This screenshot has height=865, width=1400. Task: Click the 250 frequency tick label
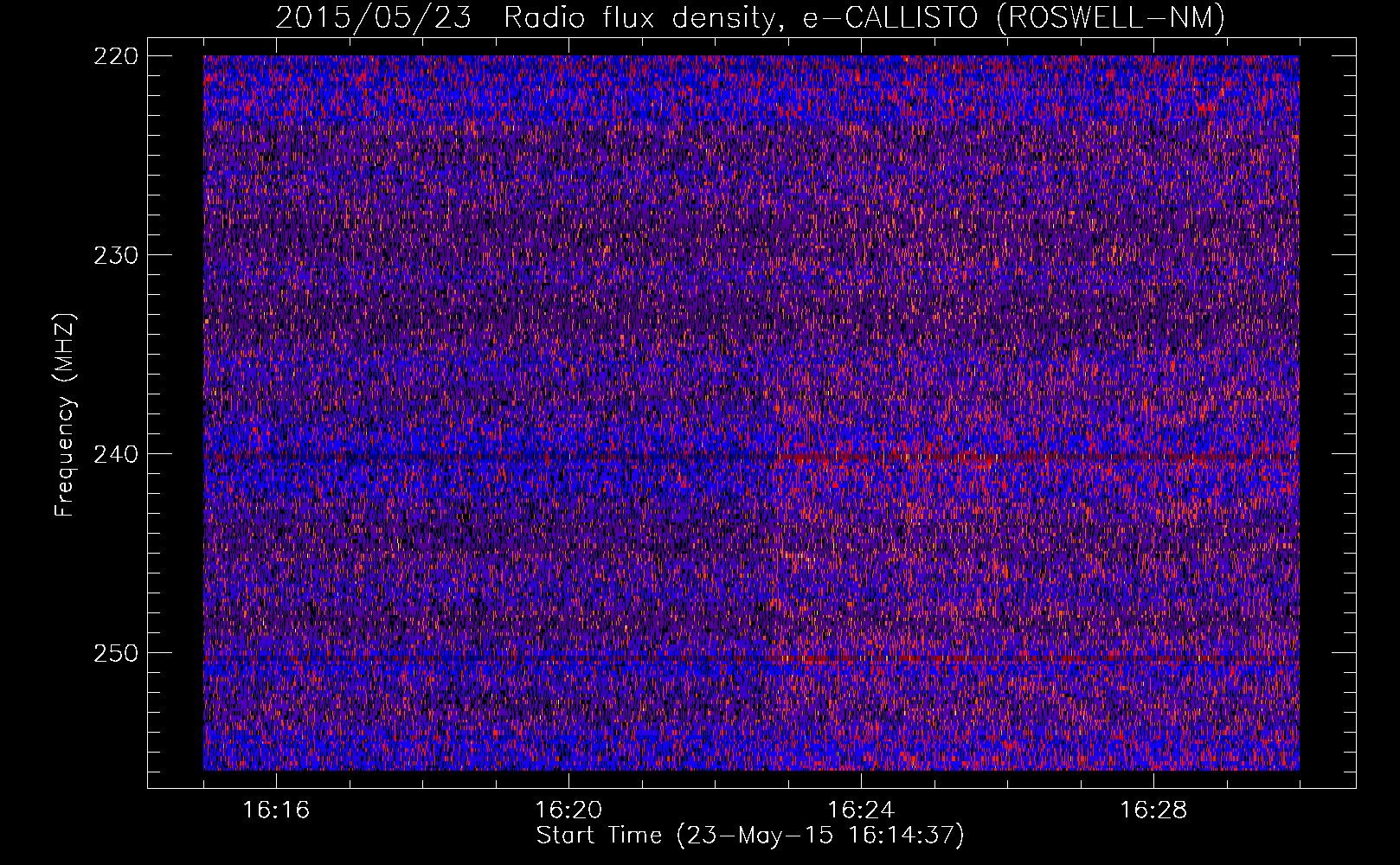(x=115, y=653)
